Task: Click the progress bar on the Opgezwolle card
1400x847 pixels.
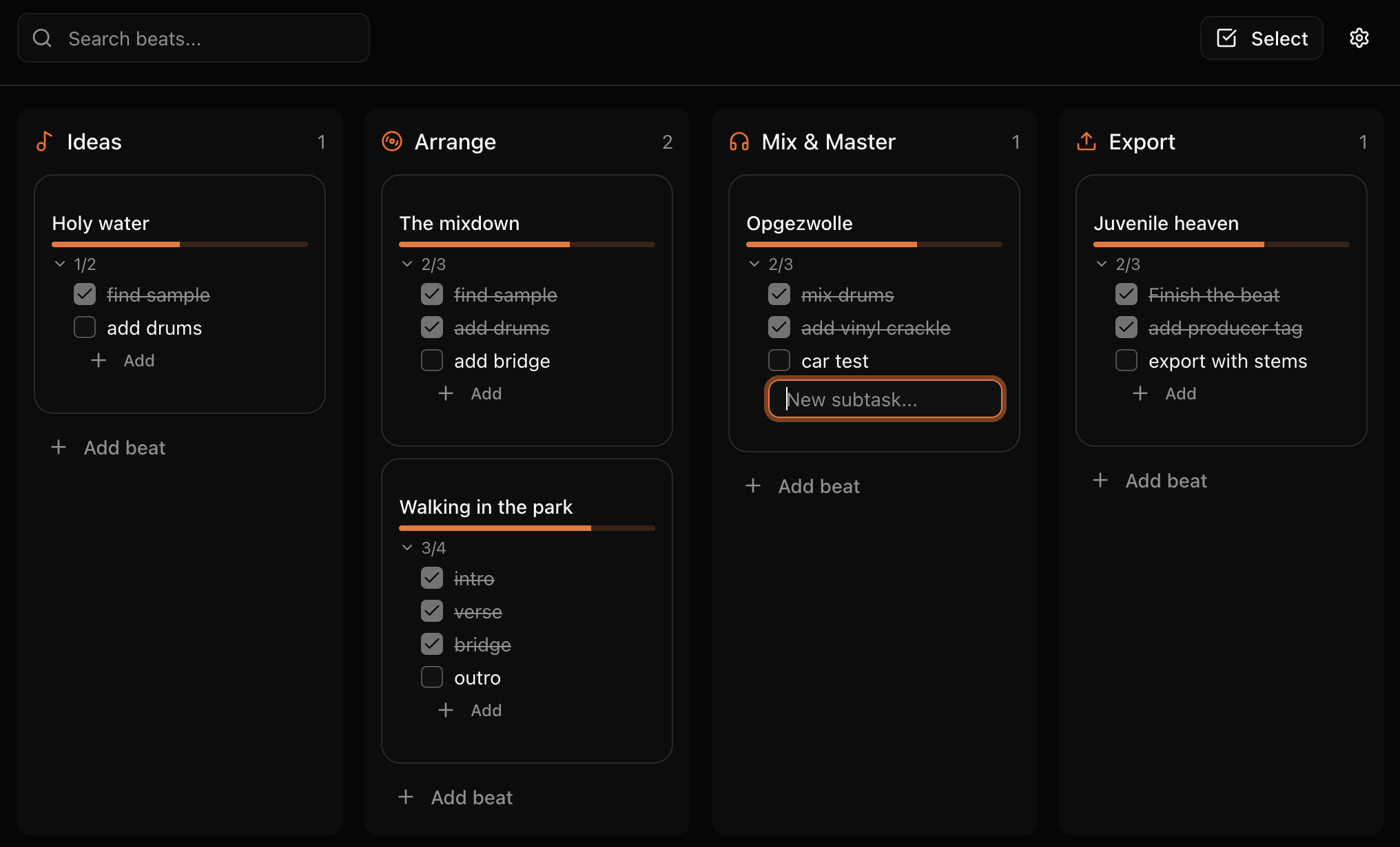Action: [x=873, y=244]
